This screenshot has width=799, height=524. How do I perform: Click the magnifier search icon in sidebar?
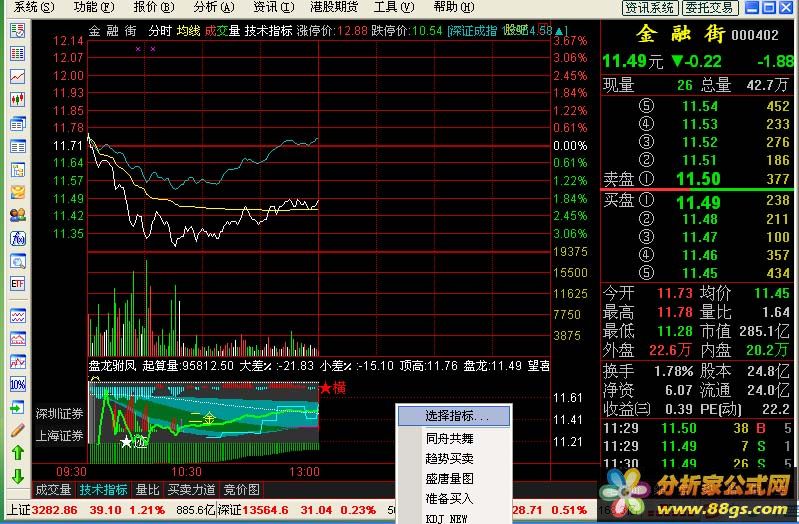click(x=17, y=261)
